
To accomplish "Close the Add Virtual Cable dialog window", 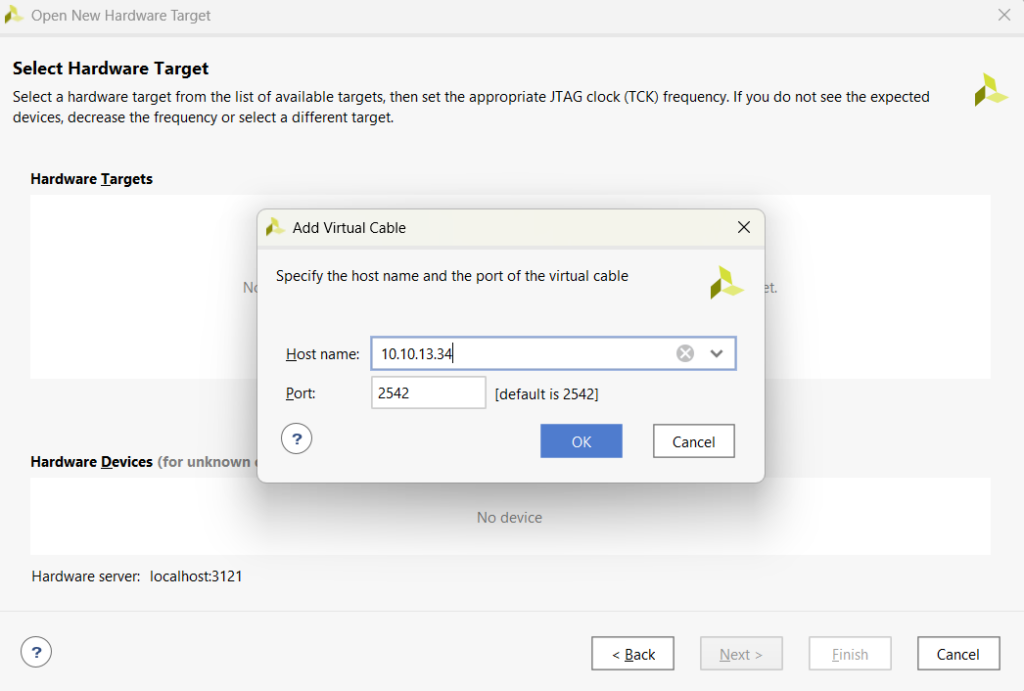I will pyautogui.click(x=743, y=227).
